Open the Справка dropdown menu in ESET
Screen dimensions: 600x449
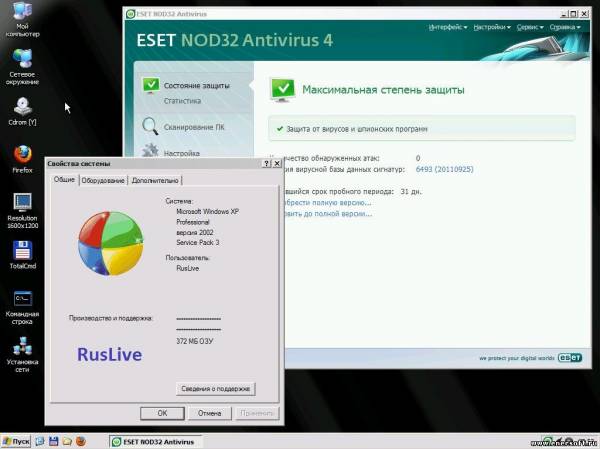pyautogui.click(x=565, y=27)
